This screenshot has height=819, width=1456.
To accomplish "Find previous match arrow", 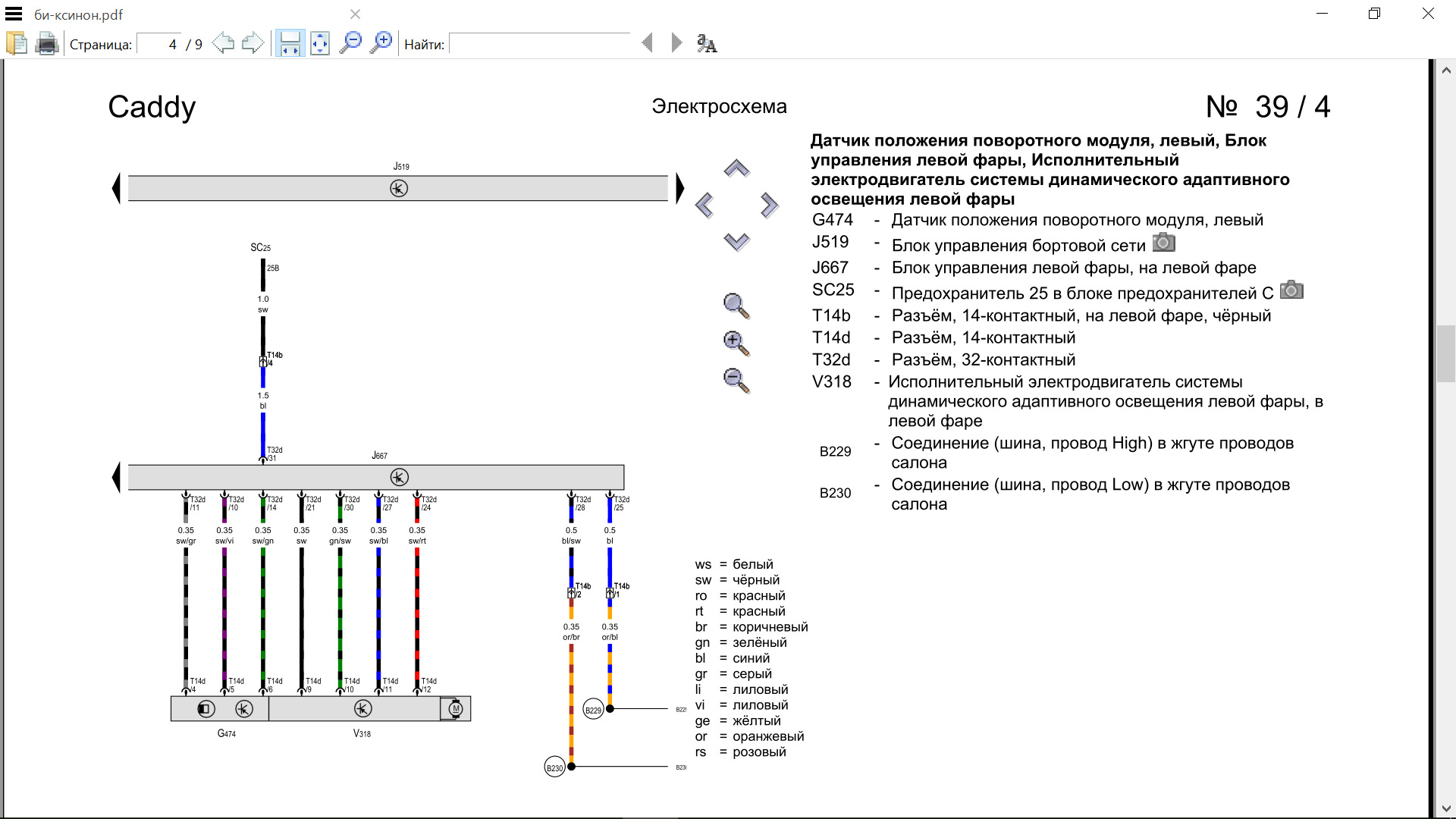I will click(x=647, y=43).
